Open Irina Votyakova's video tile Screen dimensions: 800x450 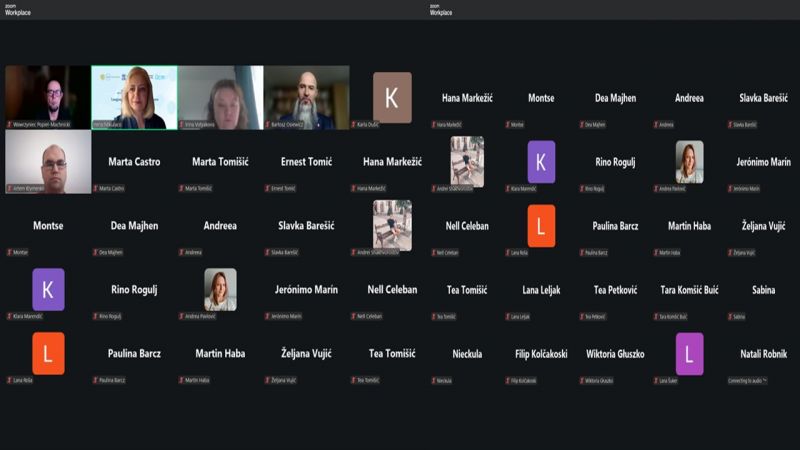[220, 97]
